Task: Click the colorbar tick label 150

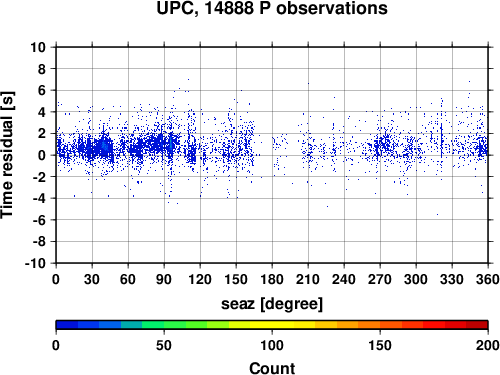Action: (x=380, y=345)
